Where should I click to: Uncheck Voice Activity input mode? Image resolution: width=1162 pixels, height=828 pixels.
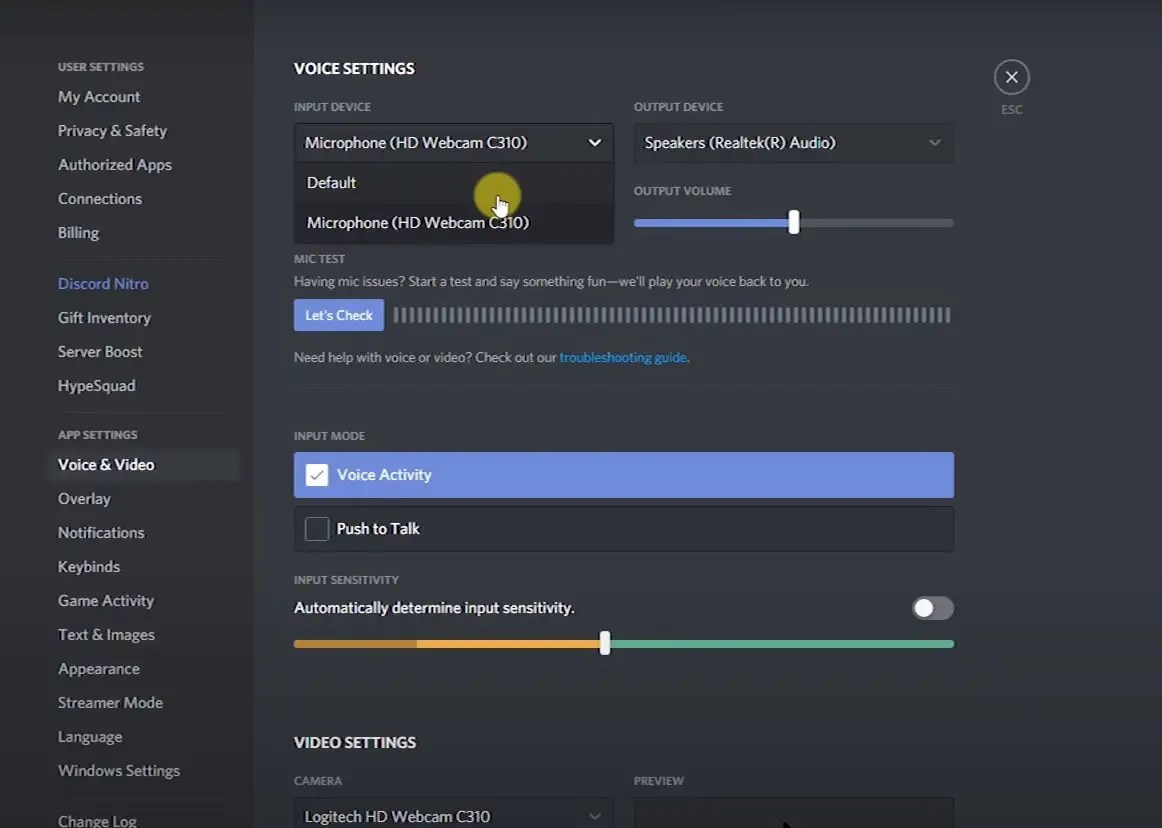(317, 475)
